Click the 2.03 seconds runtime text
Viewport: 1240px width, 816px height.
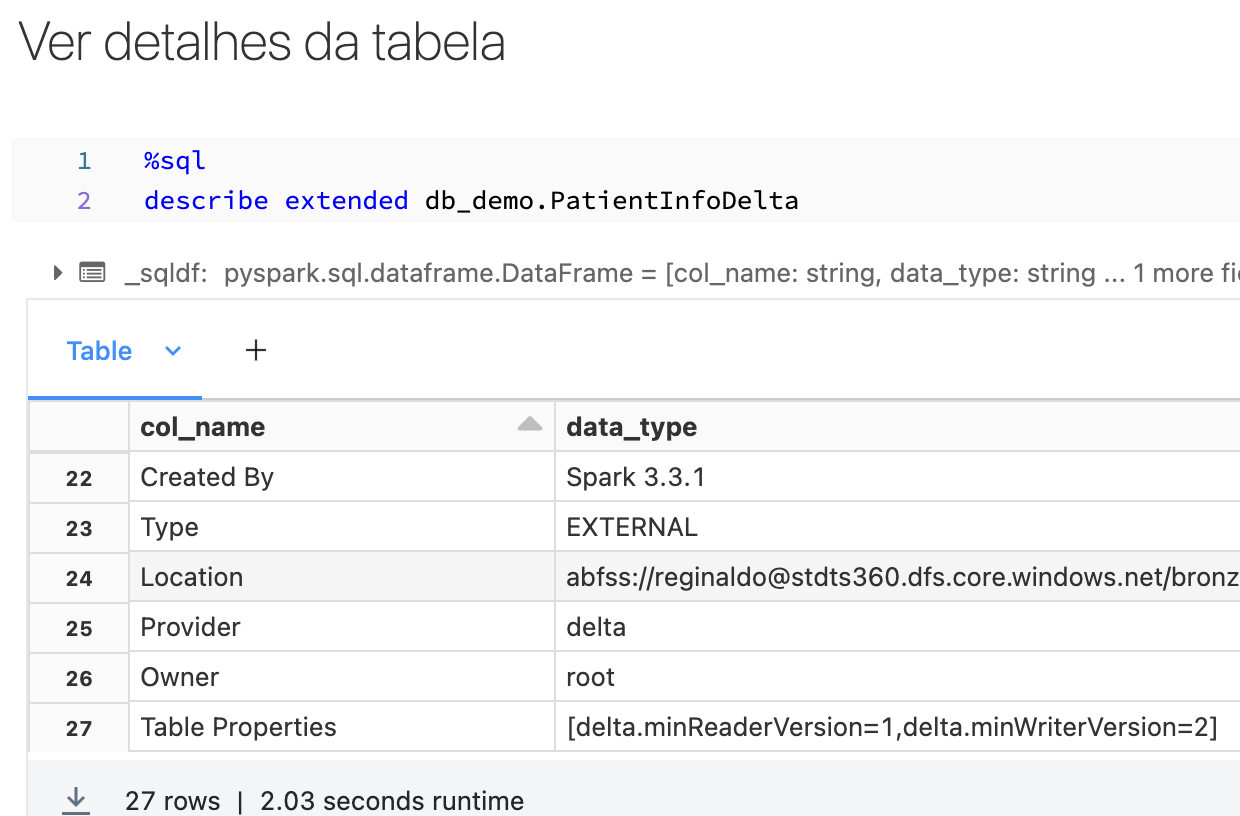pos(392,801)
